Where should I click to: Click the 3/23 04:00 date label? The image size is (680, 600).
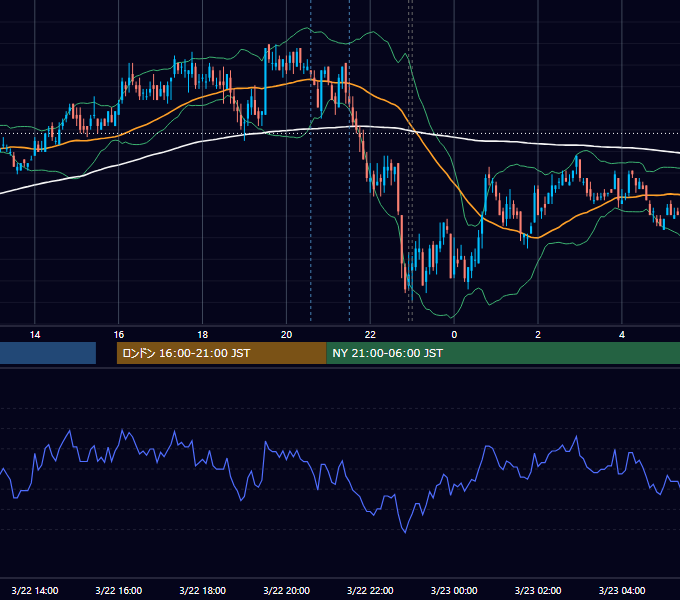tap(622, 590)
